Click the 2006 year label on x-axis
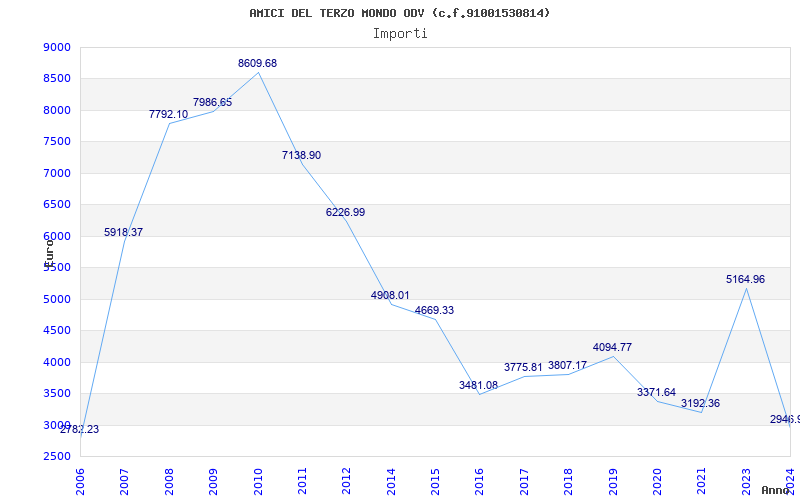Image resolution: width=800 pixels, height=500 pixels. (81, 478)
